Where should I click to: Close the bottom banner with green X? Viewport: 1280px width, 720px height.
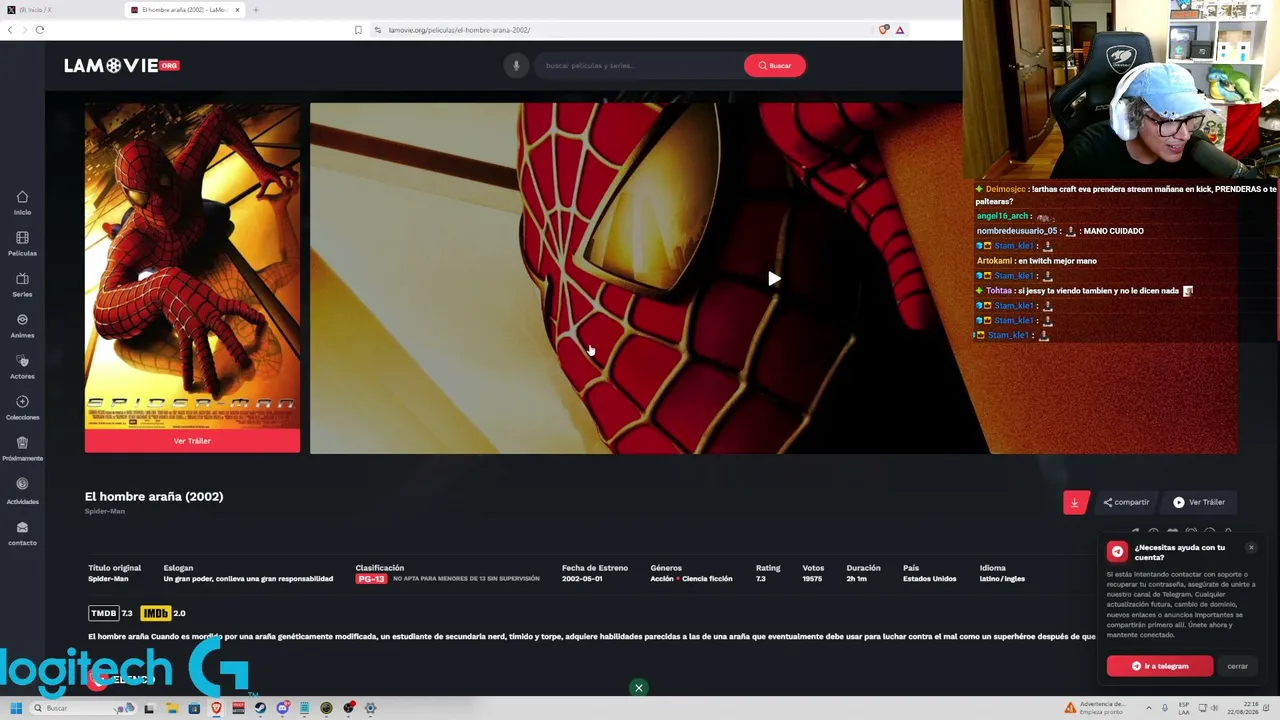point(639,688)
